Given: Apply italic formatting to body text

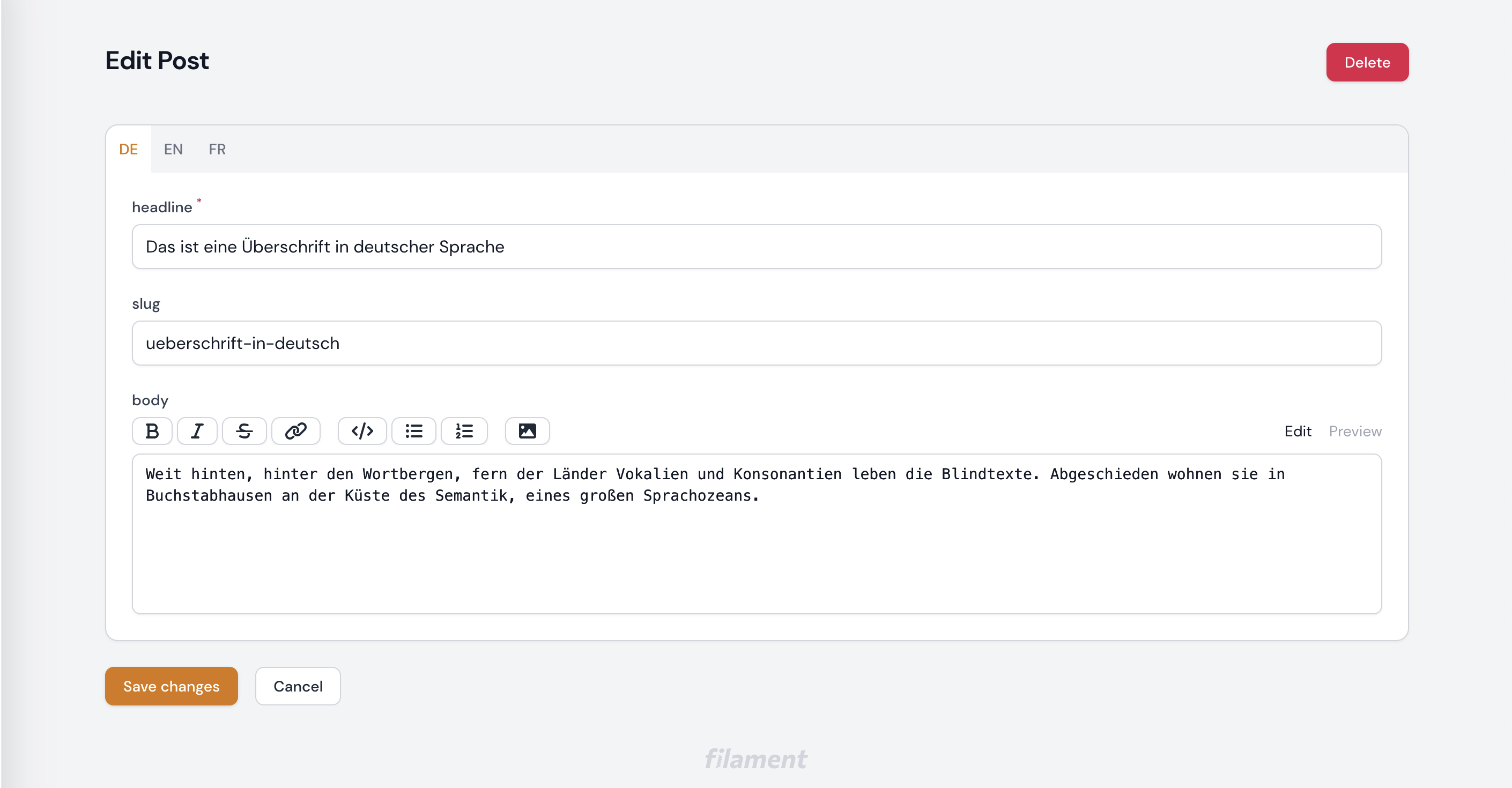Looking at the screenshot, I should pyautogui.click(x=197, y=432).
